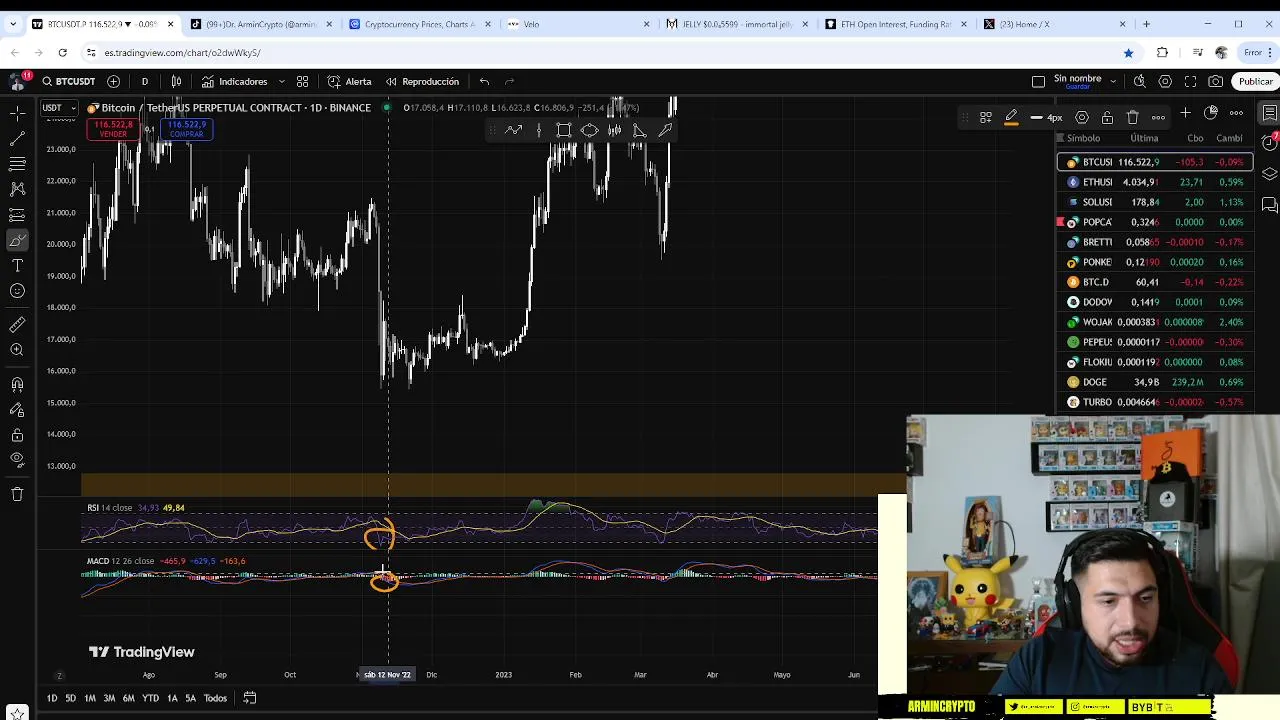Image resolution: width=1280 pixels, height=720 pixels.
Task: Open the Fibonacci tools in left sidebar
Action: click(17, 163)
